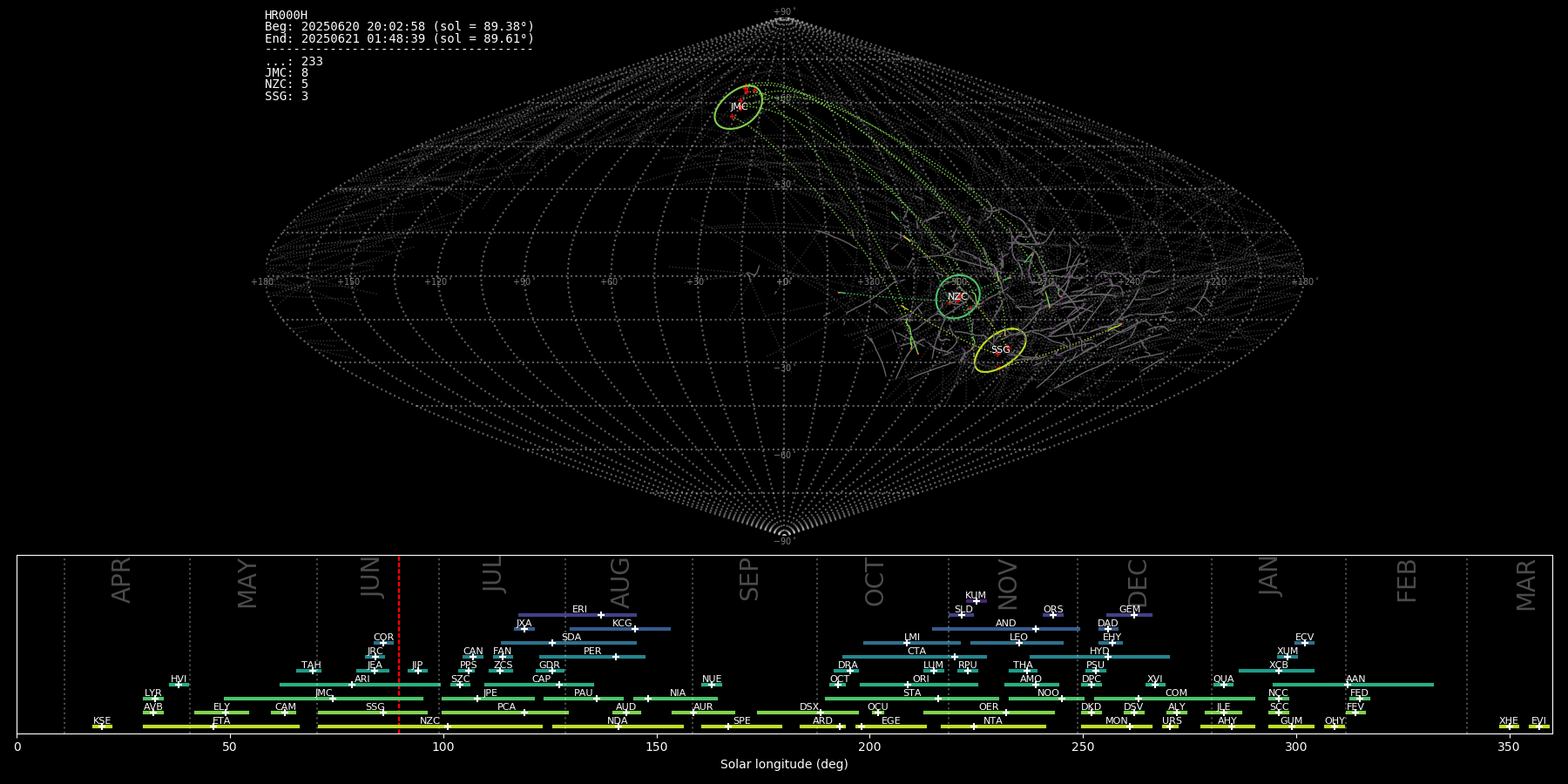Click the AUR shower label in timeline
Screen dimensions: 1568x784
pos(703,707)
